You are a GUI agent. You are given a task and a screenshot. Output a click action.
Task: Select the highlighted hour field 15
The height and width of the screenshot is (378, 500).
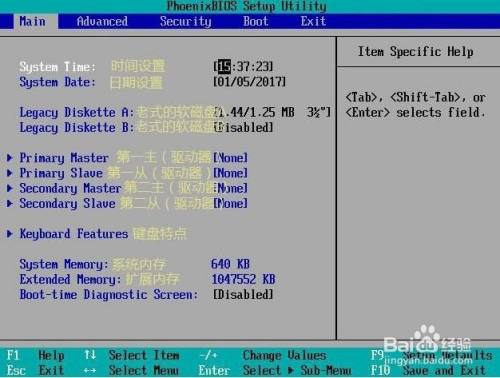click(224, 66)
